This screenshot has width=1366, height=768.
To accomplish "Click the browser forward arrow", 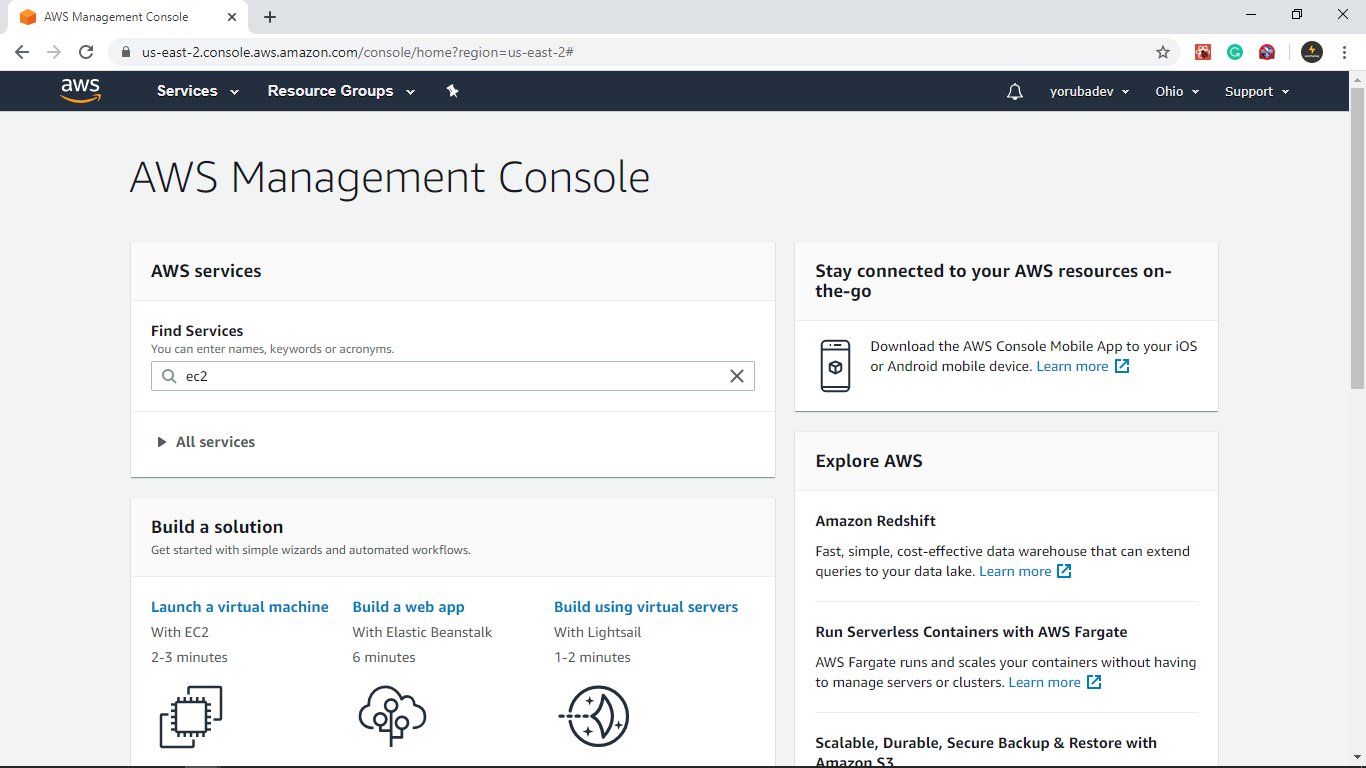I will pyautogui.click(x=54, y=52).
